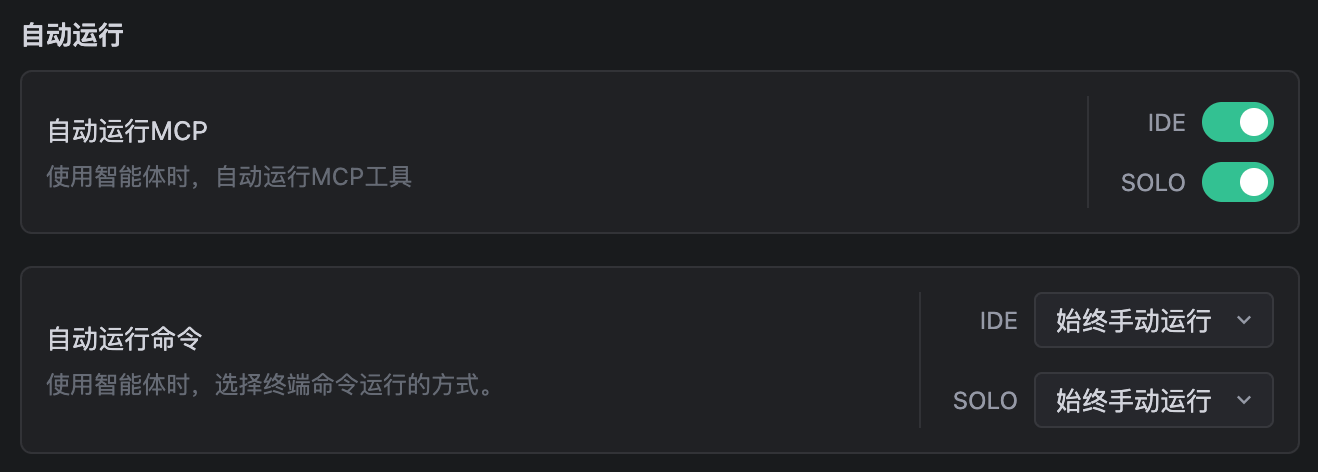
Task: Select the 自动运行 section heading
Action: [72, 36]
